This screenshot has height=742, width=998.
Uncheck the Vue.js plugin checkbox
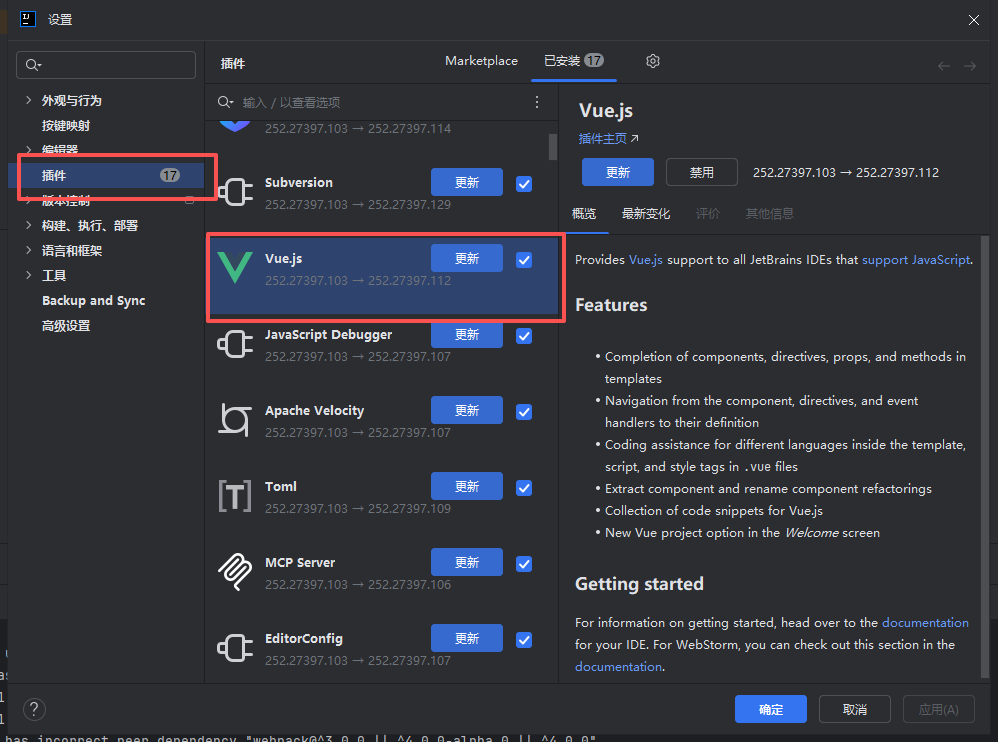coord(524,260)
